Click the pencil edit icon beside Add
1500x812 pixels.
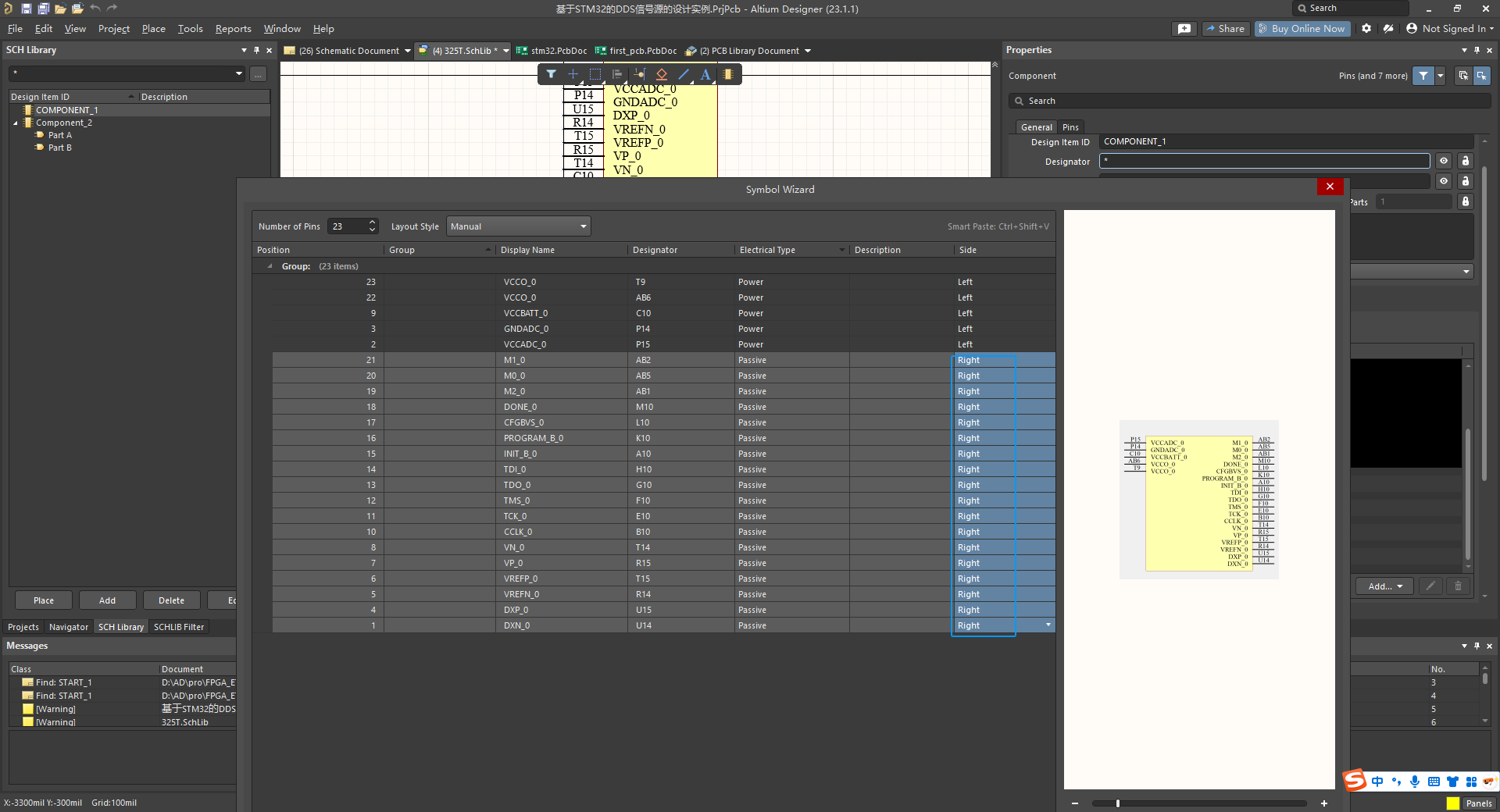[x=1430, y=586]
